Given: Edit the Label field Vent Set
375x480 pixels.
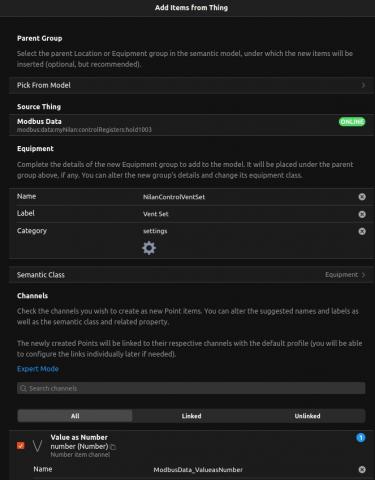Looking at the screenshot, I should 247,214.
